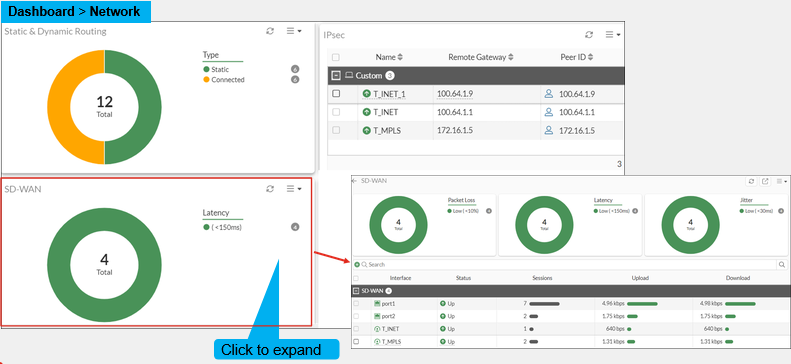Tick the IPsec T_INET row checkbox
Viewport: 791px width, 364px height.
point(336,112)
